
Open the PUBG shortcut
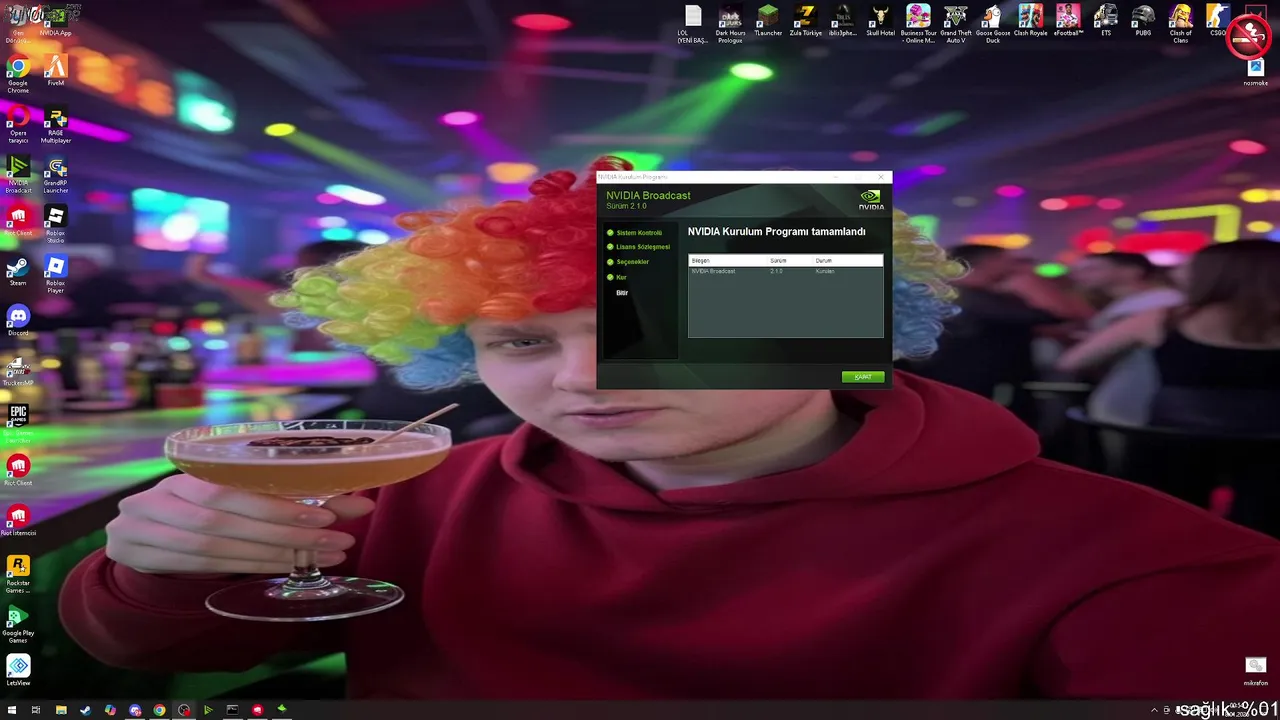pos(1143,21)
